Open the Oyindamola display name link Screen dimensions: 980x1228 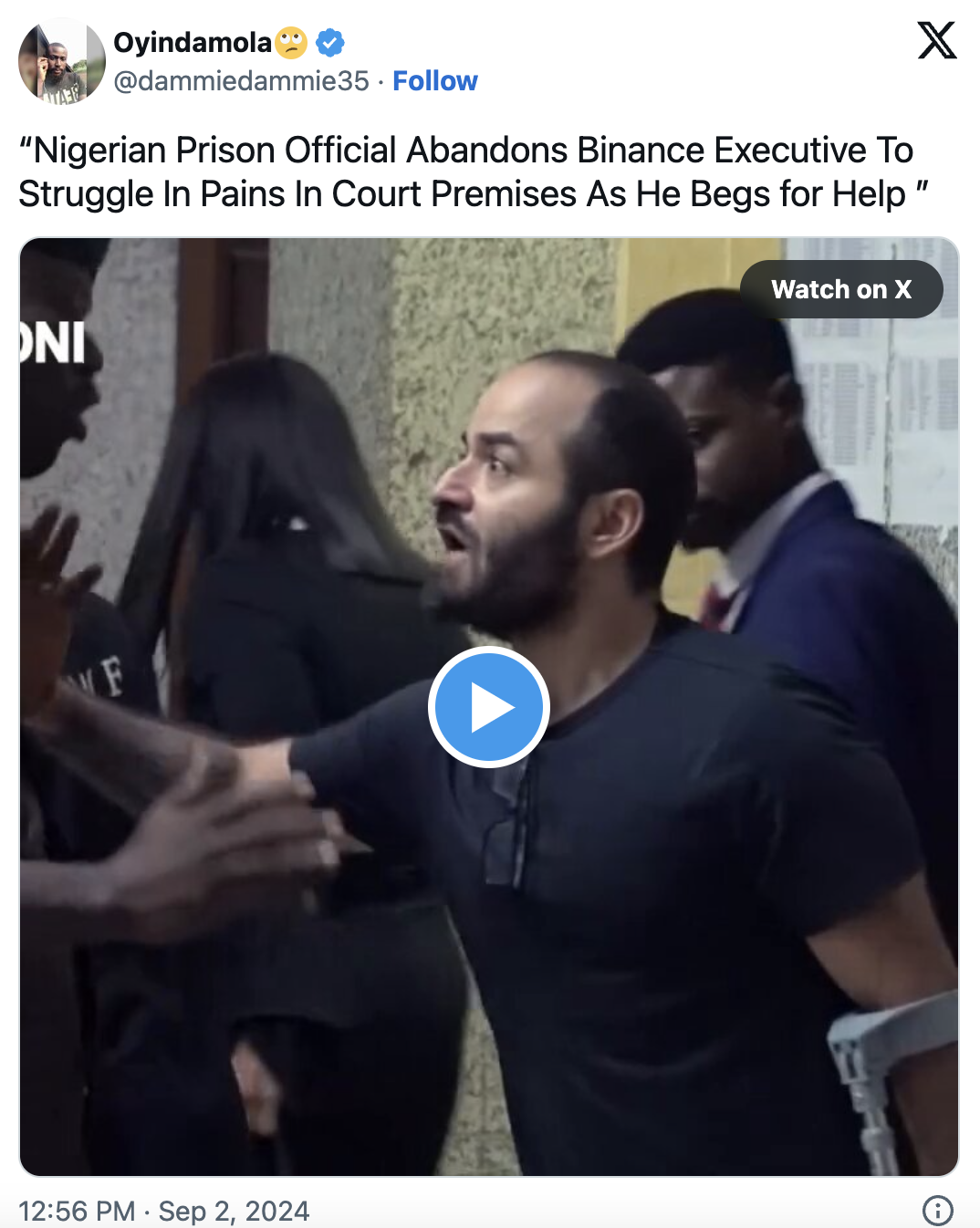click(x=193, y=42)
